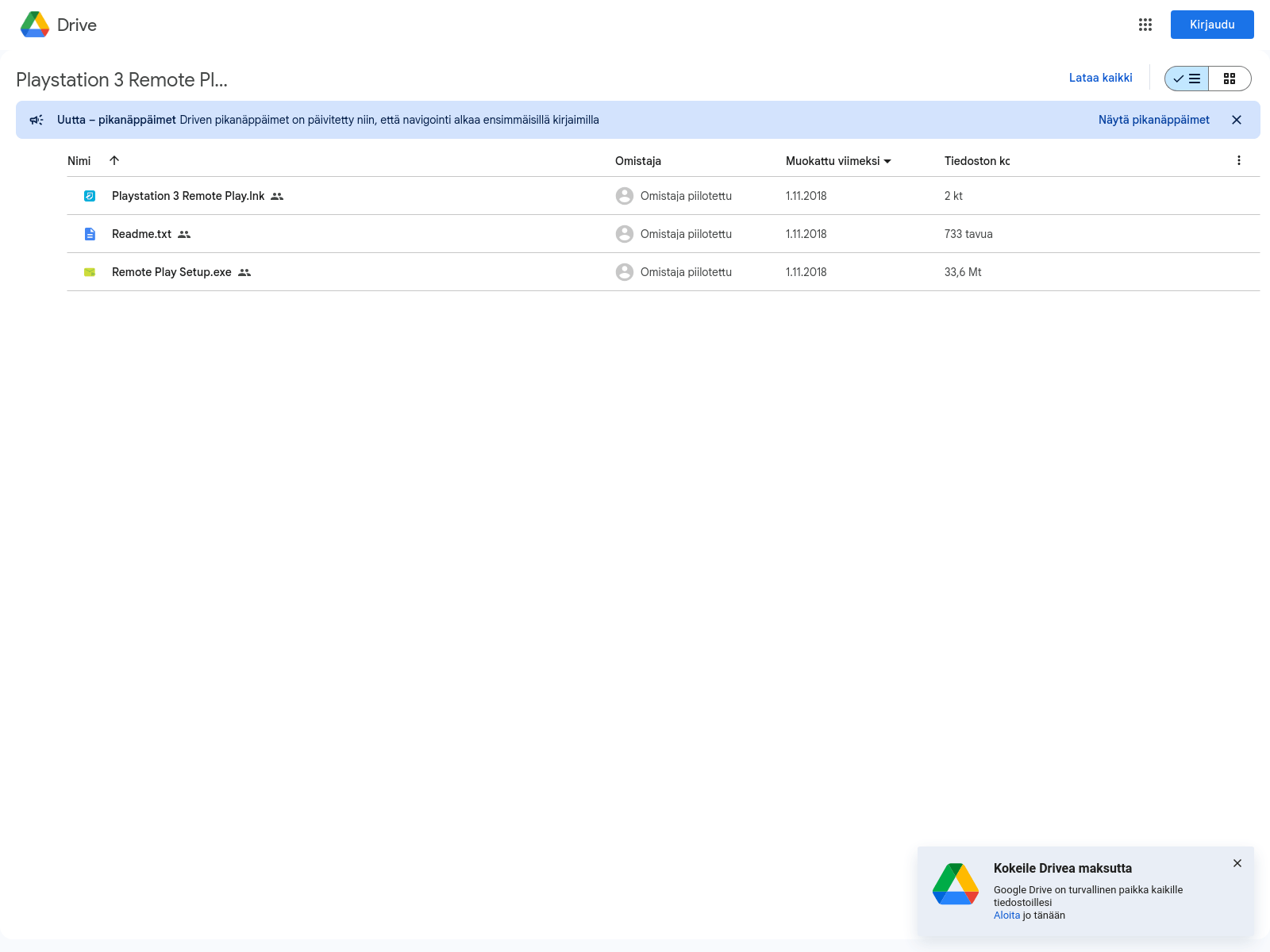Click the Drive logo in promo popup
The image size is (1270, 952).
(x=956, y=884)
